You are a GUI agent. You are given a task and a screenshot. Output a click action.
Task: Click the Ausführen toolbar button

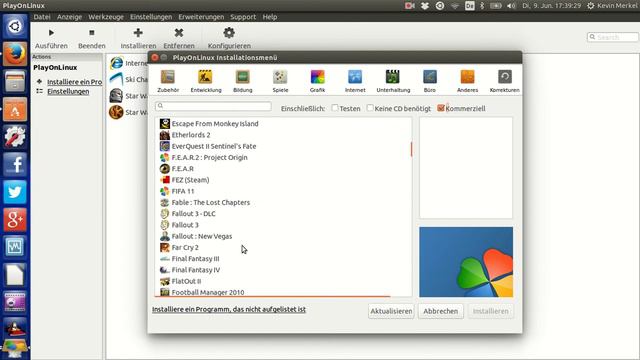pyautogui.click(x=51, y=38)
